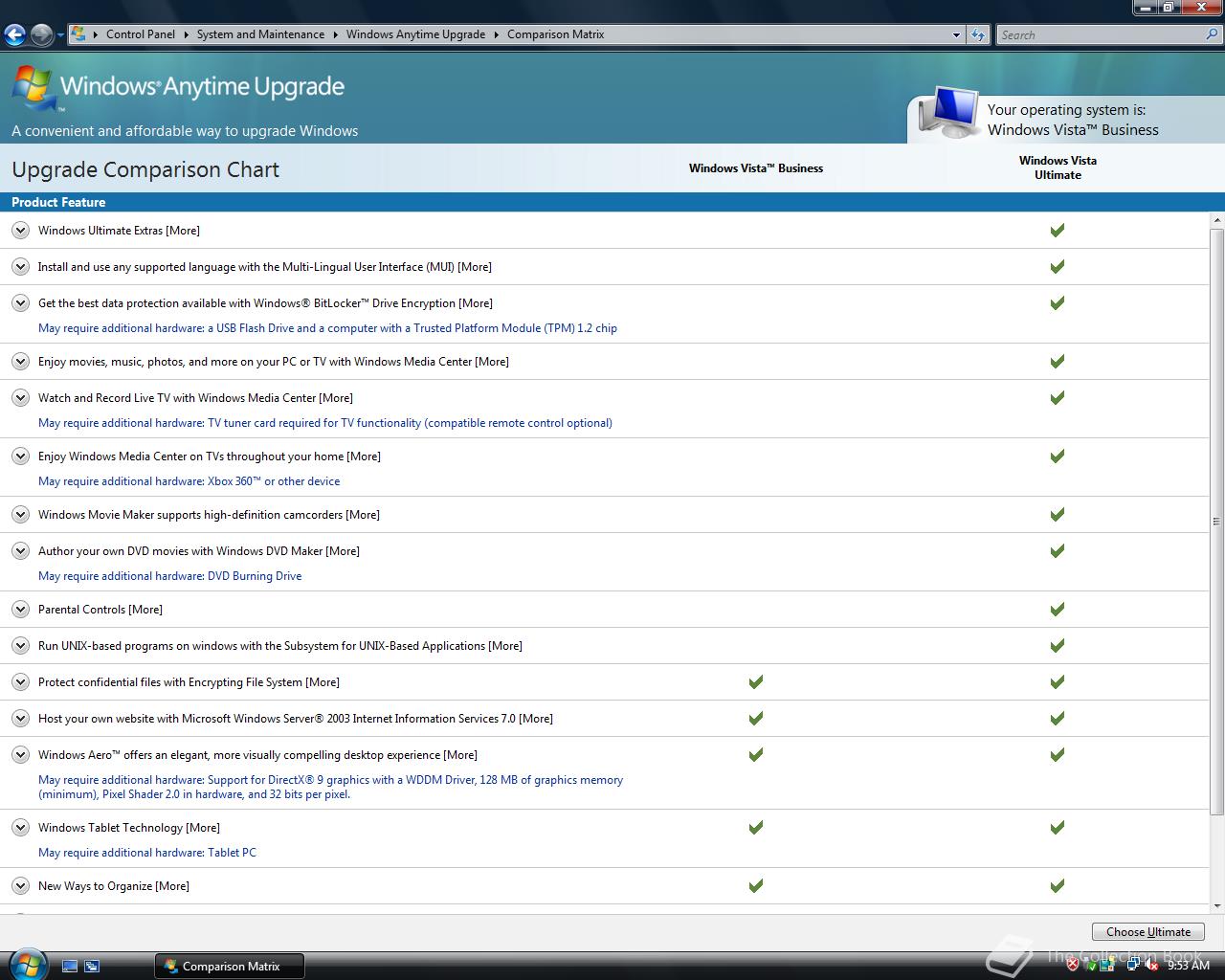Go to Windows Anytime Upgrade breadcrumb
This screenshot has width=1225, height=980.
pyautogui.click(x=415, y=34)
